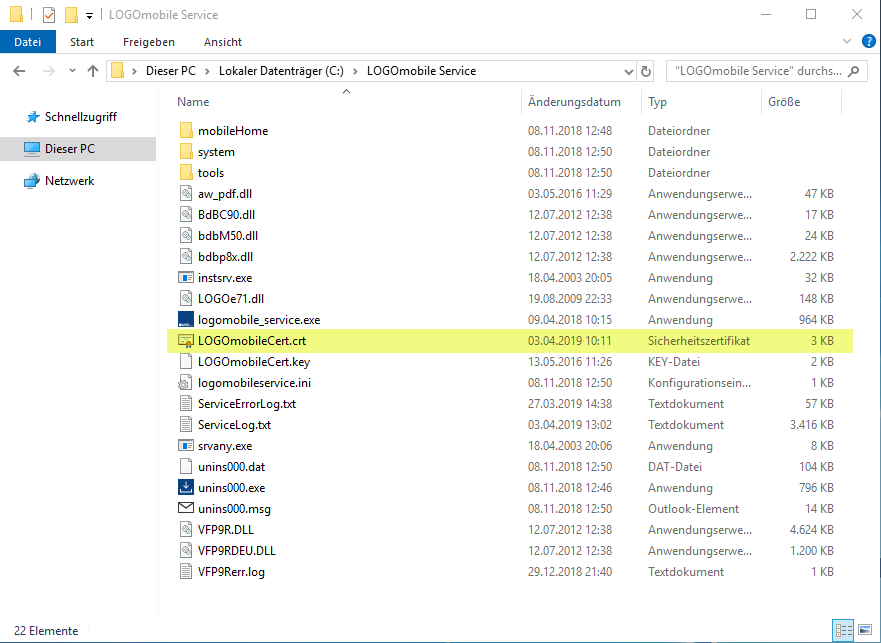Switch to large icons view layout

(865, 631)
